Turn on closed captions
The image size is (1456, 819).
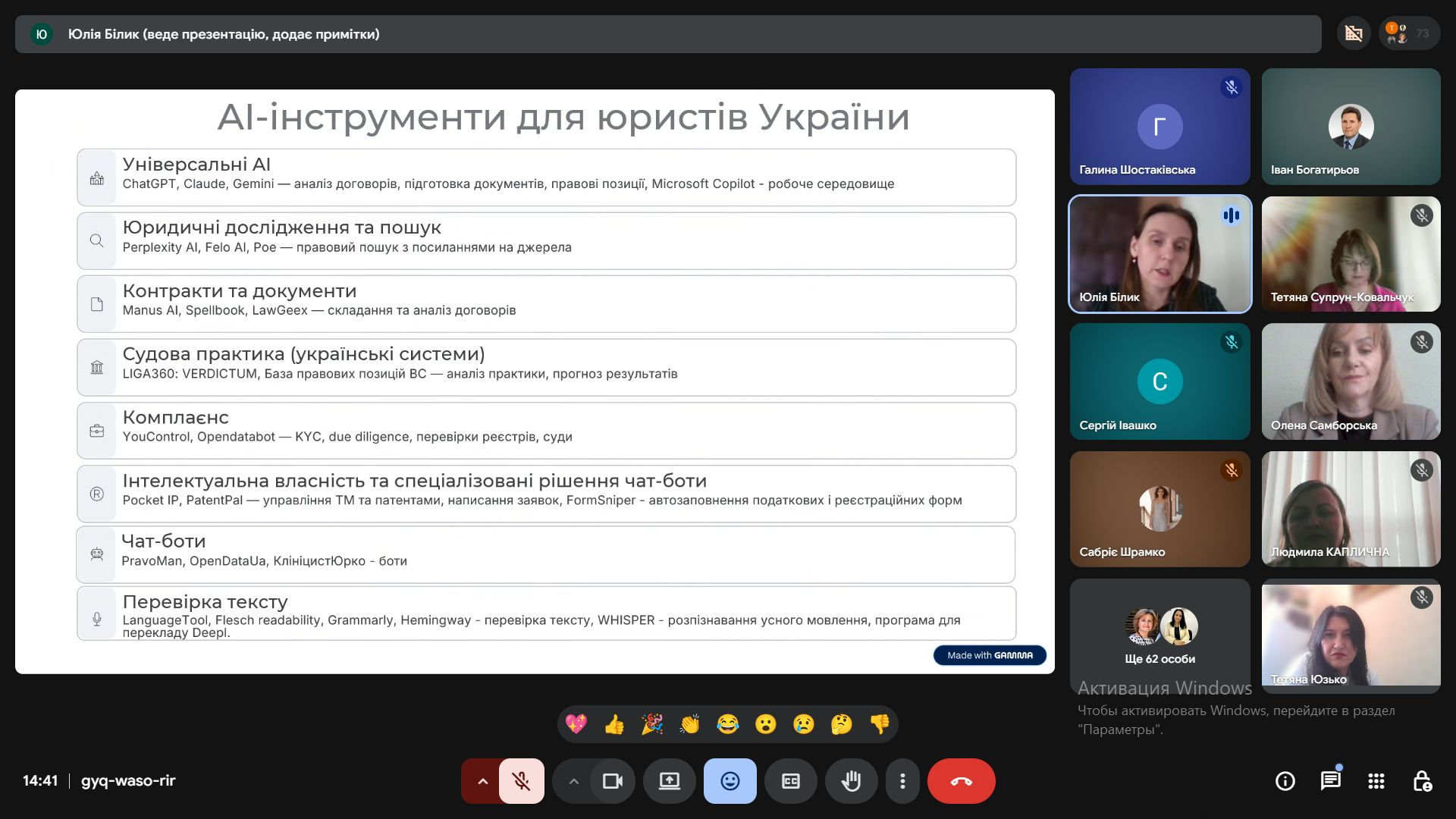point(791,781)
